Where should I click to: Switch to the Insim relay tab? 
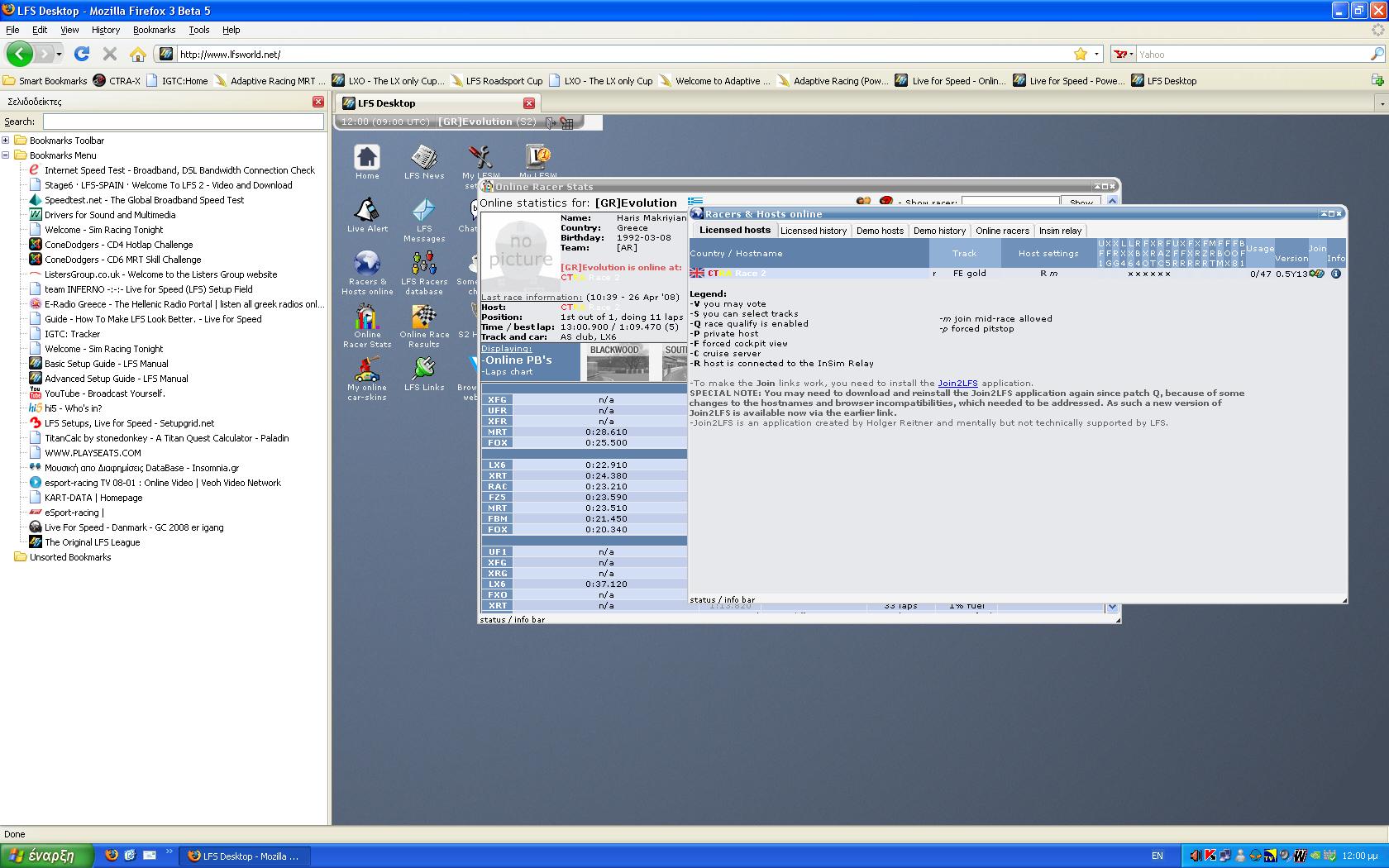[1060, 231]
